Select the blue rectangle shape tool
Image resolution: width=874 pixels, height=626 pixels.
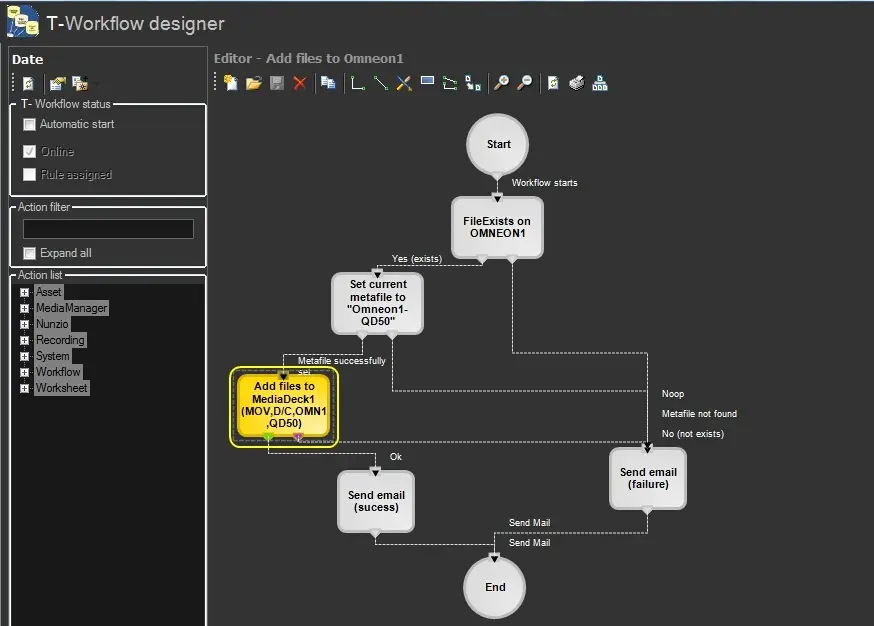tap(427, 82)
